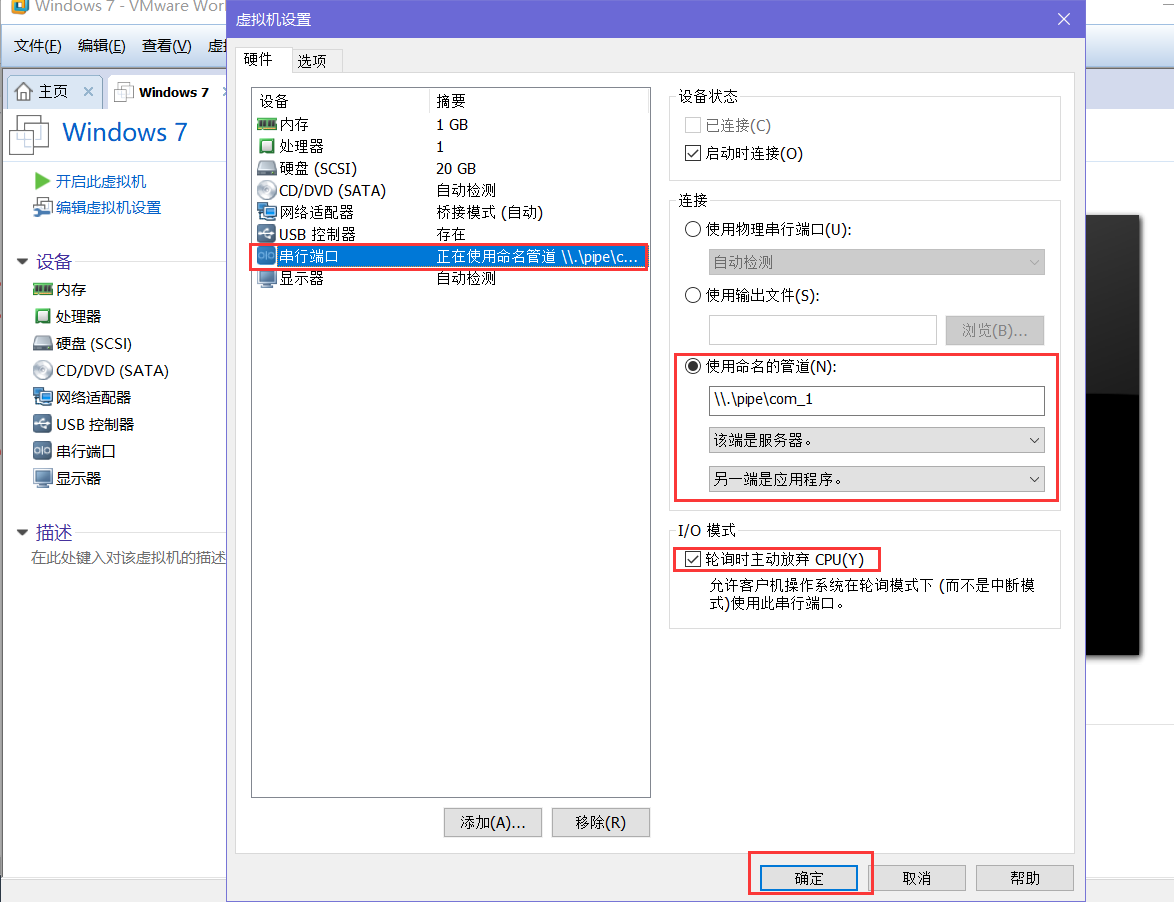The width and height of the screenshot is (1174, 902).
Task: Click the 确定 button
Action: pos(809,878)
